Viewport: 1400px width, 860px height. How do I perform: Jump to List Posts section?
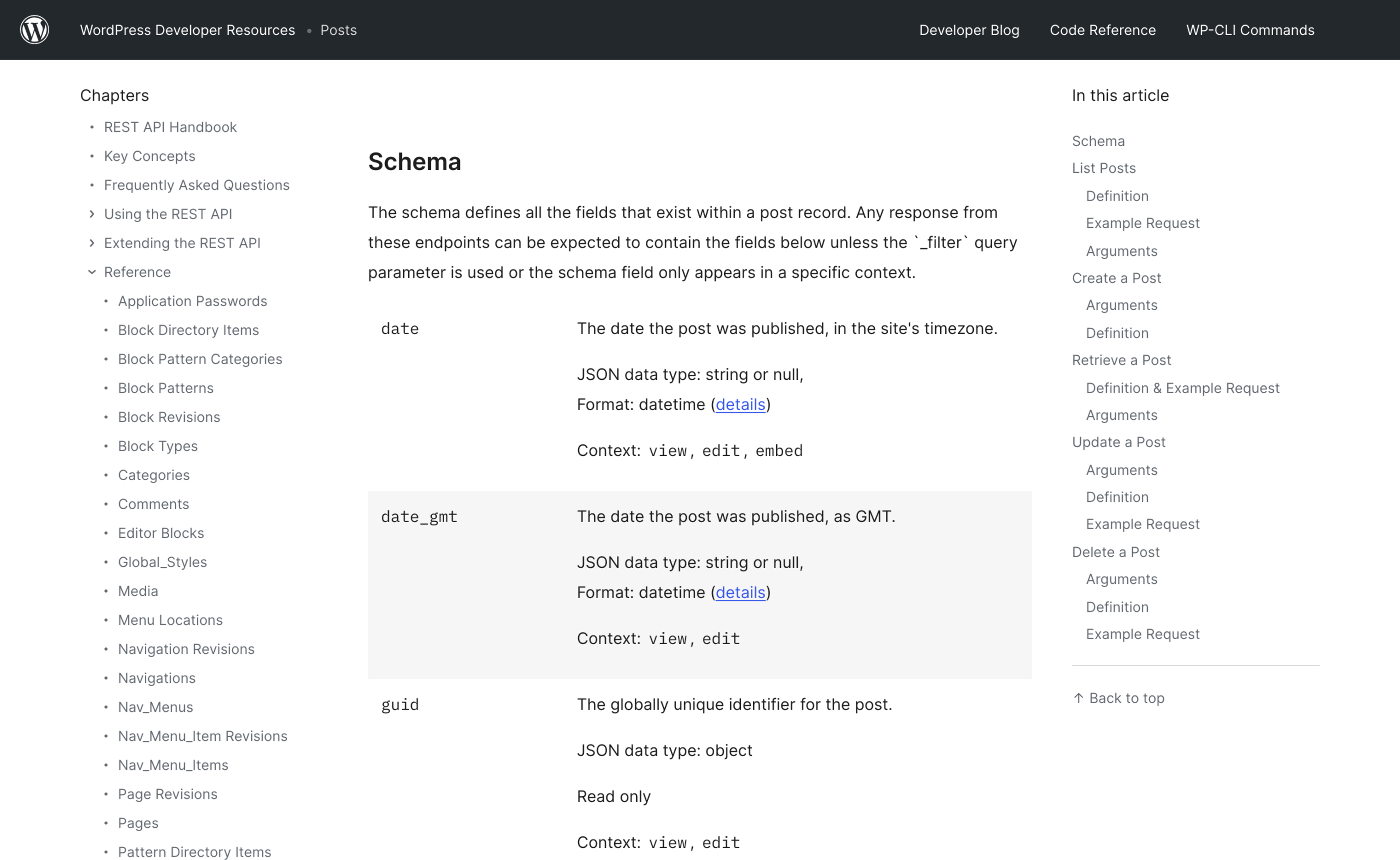pos(1104,168)
